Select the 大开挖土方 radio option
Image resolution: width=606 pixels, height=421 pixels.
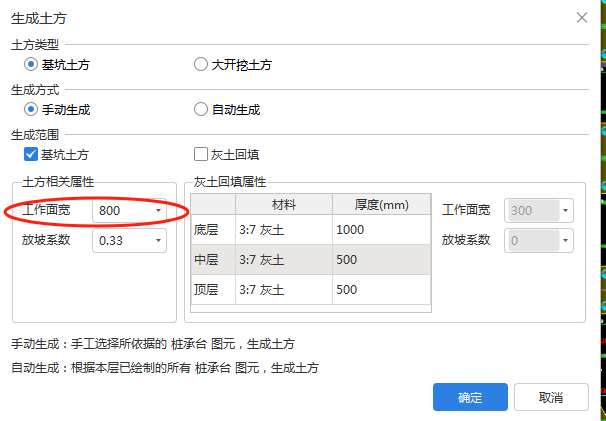tap(201, 65)
